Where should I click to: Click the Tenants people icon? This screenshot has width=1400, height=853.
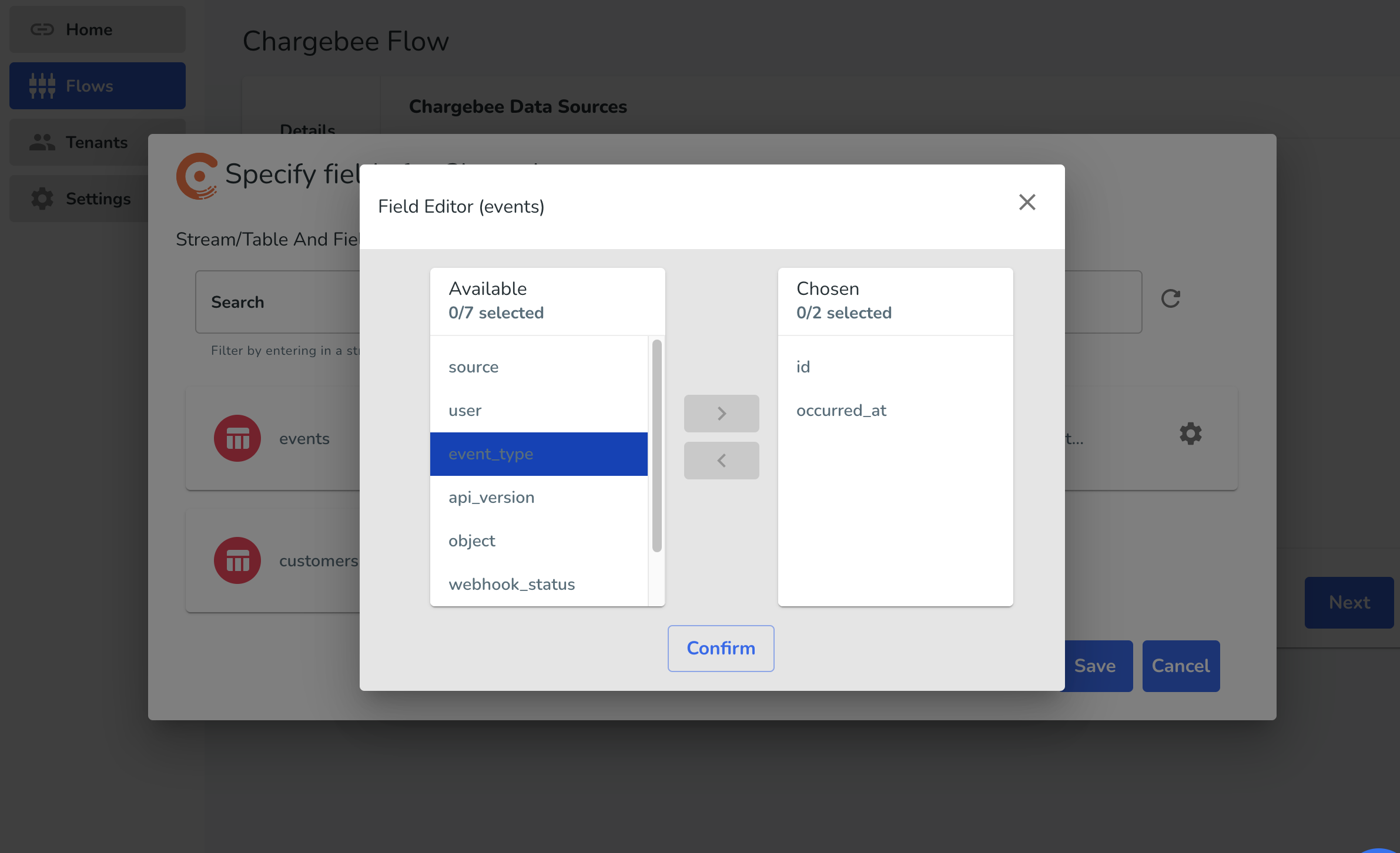pos(42,142)
